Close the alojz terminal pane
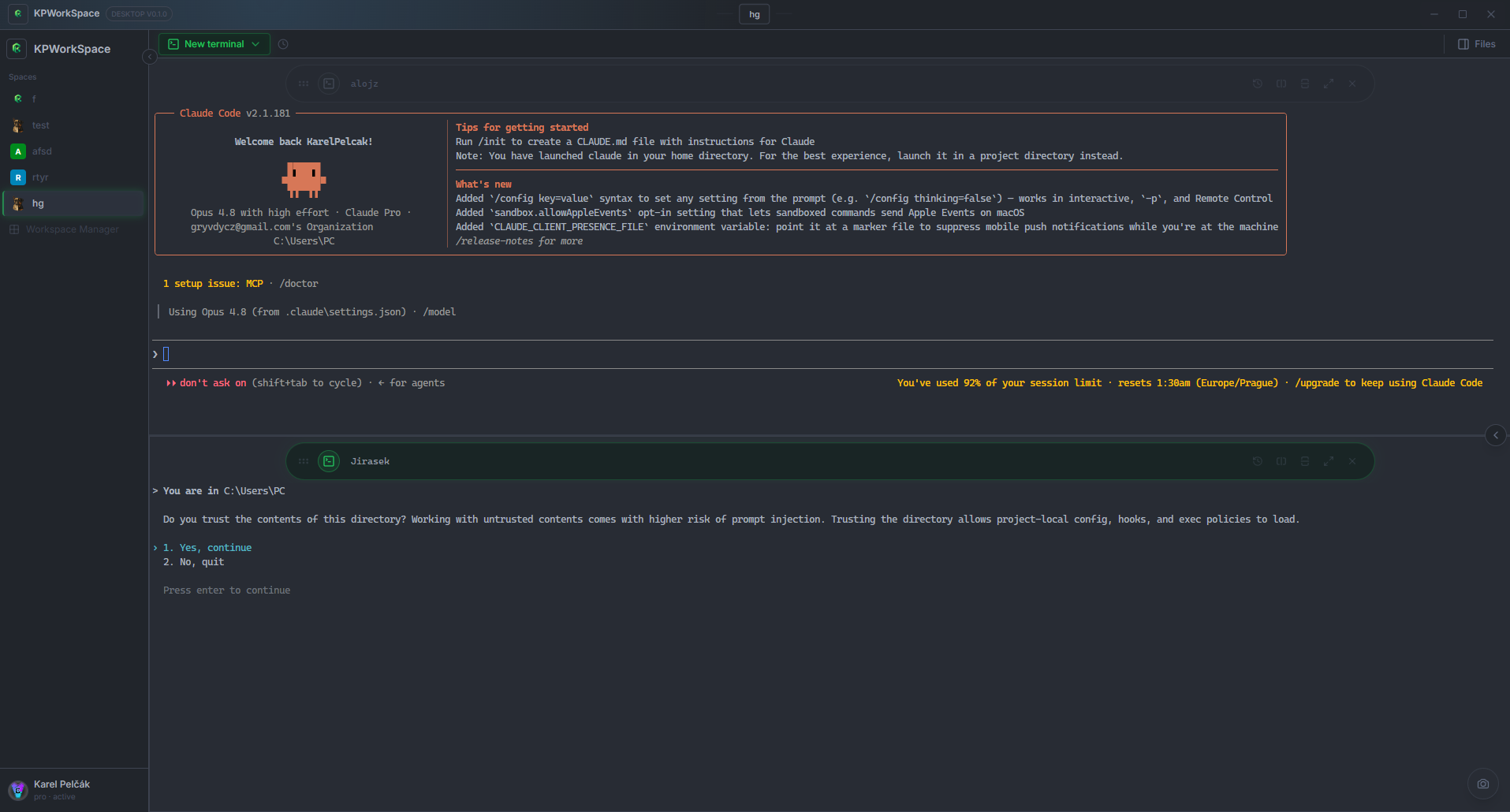 coord(1352,84)
